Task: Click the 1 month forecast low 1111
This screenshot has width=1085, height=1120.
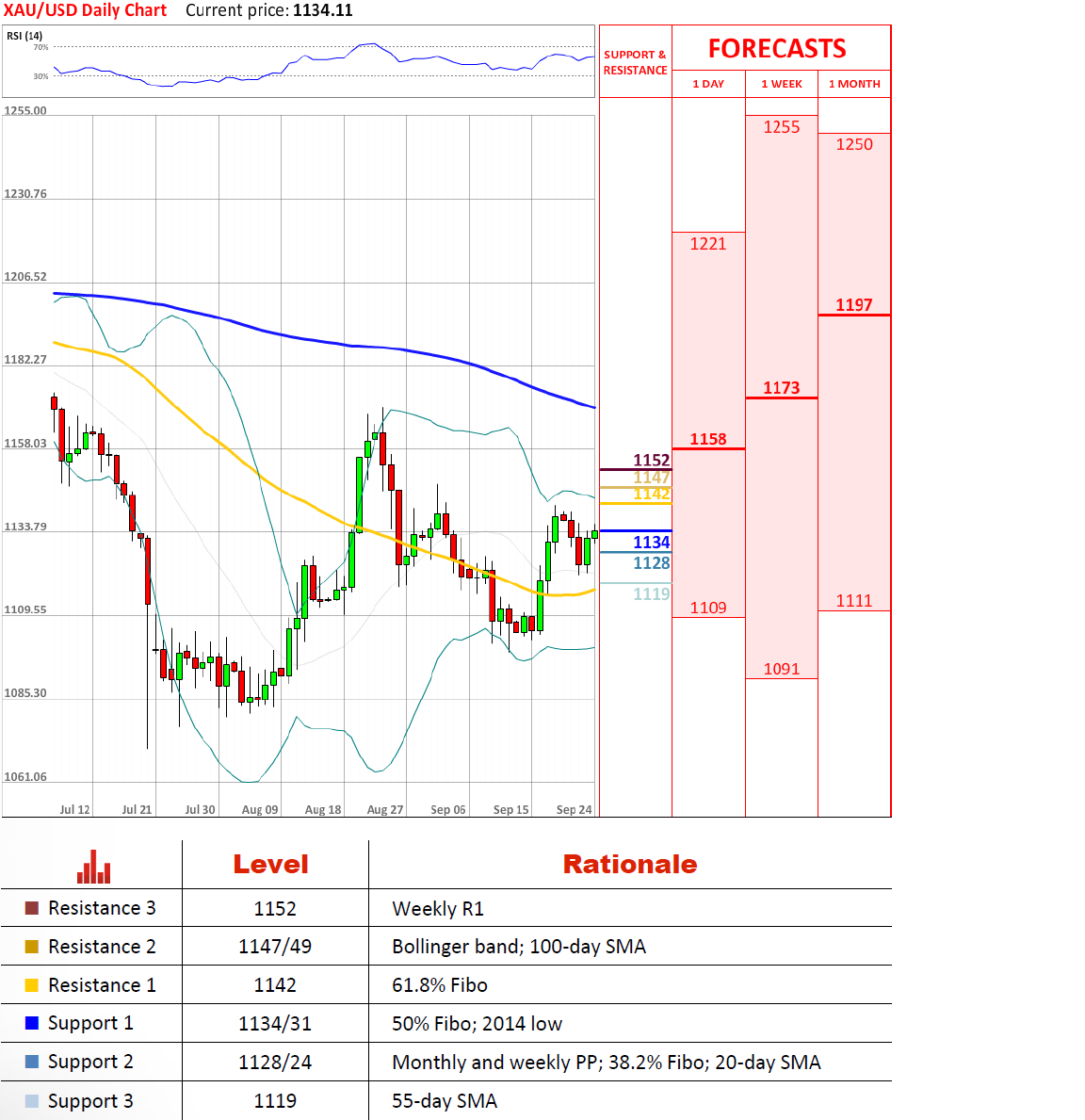Action: coord(854,600)
